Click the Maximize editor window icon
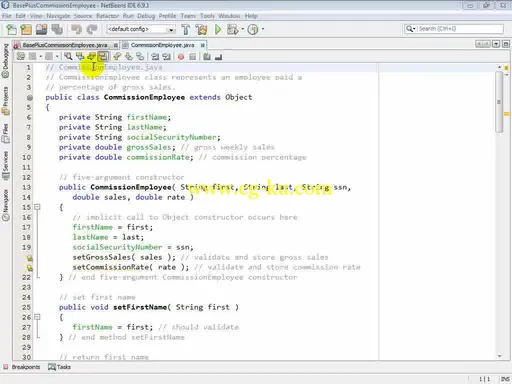Image resolution: width=512 pixels, height=384 pixels. click(x=506, y=44)
